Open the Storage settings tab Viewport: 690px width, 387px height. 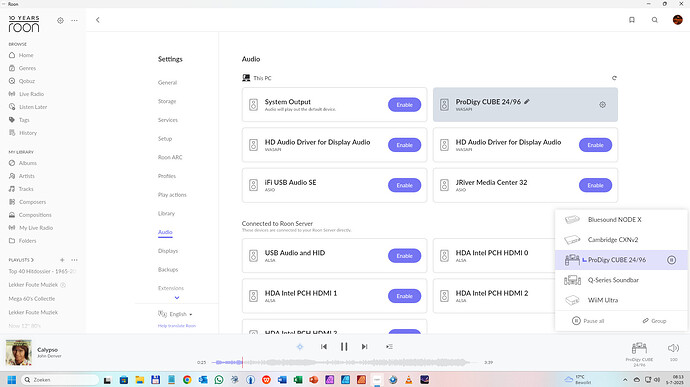(x=167, y=101)
